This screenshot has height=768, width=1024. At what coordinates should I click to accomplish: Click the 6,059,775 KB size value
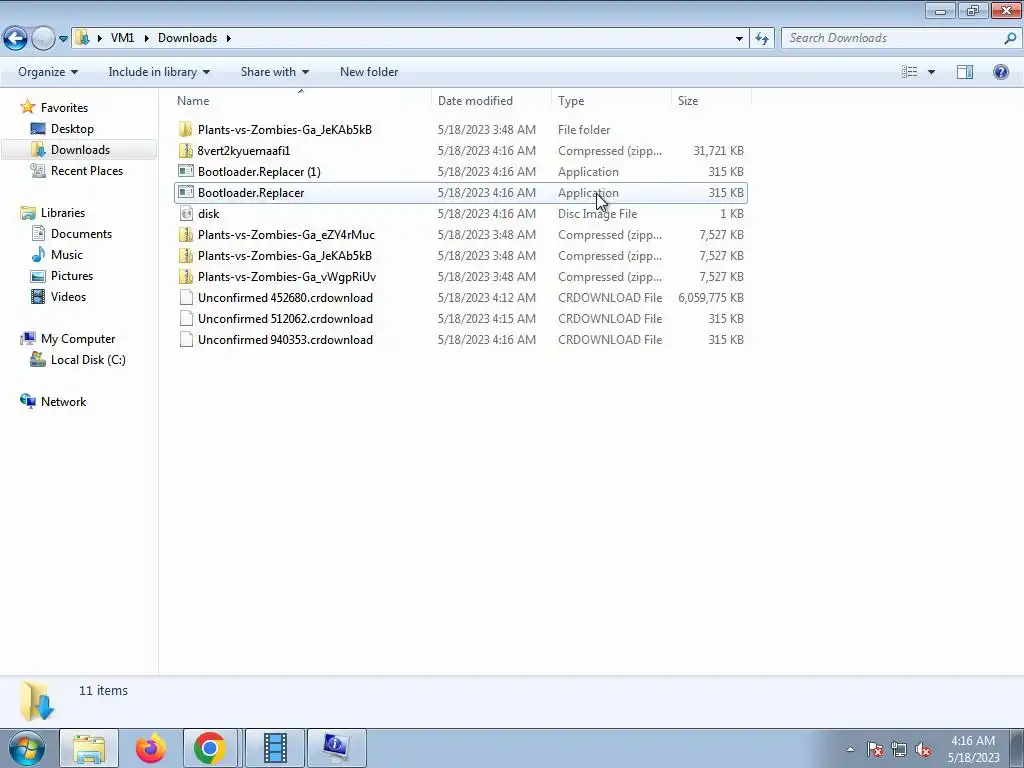click(x=711, y=298)
